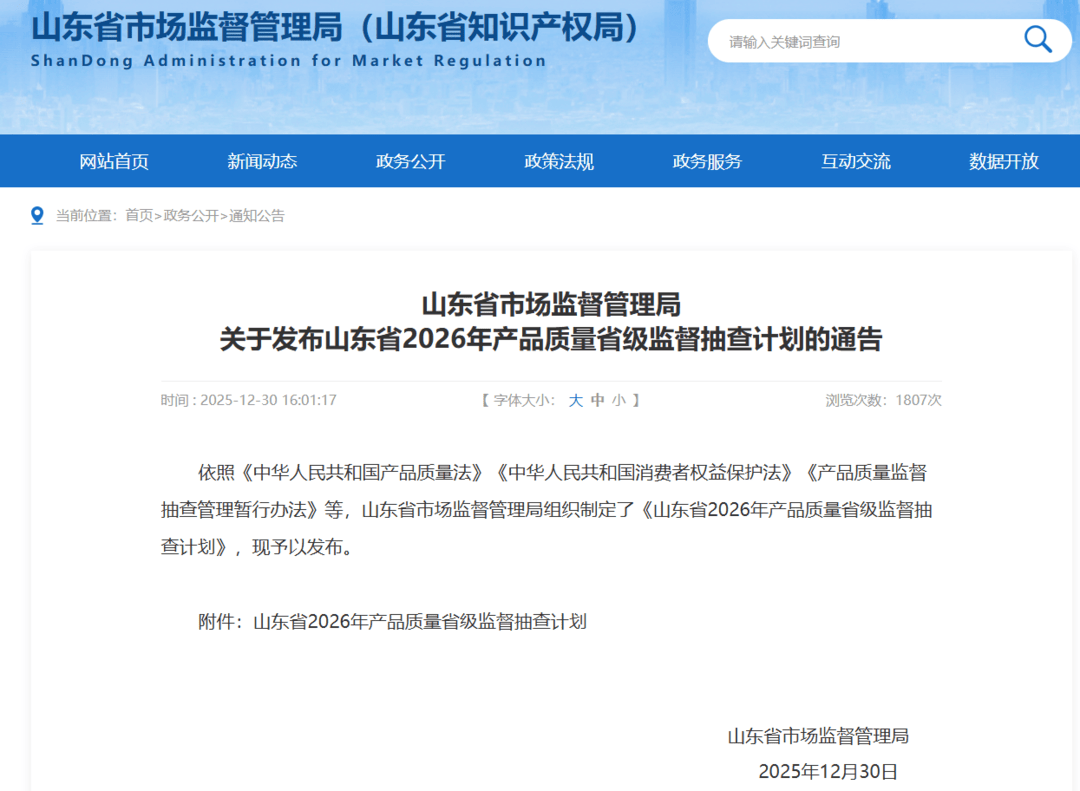The height and width of the screenshot is (791, 1080).
Task: Select 政策法规 from the navigation bar
Action: point(558,161)
